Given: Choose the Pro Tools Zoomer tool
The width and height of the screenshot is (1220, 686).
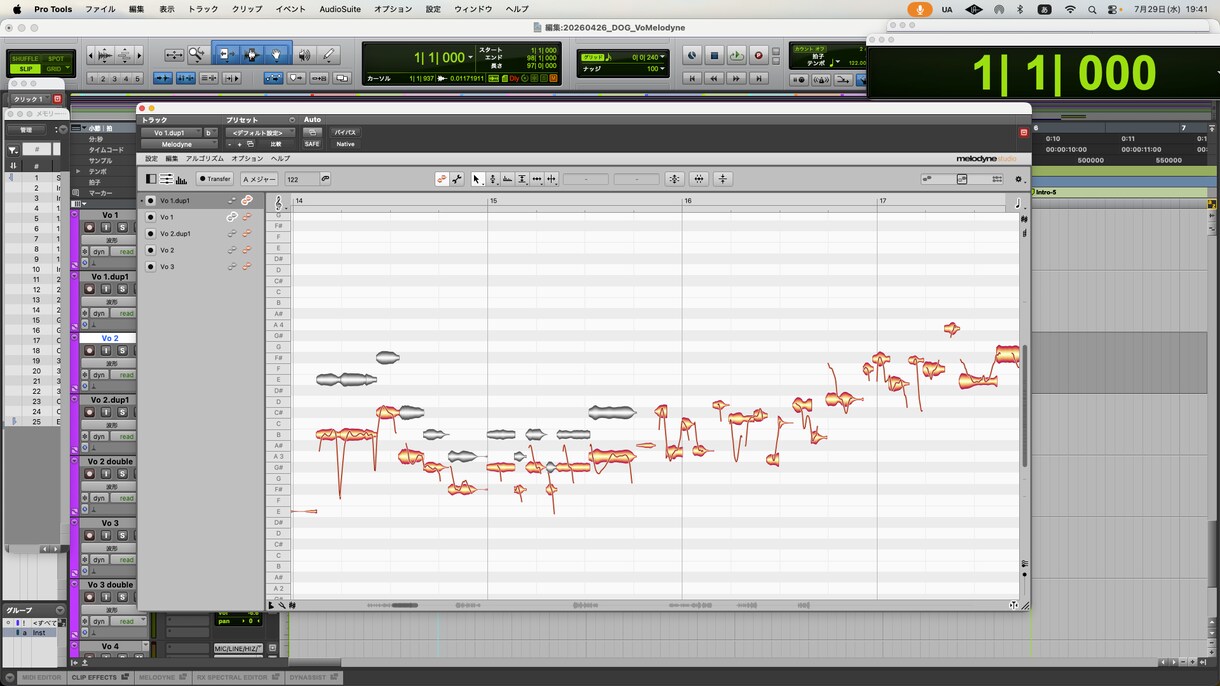Looking at the screenshot, I should coord(197,55).
